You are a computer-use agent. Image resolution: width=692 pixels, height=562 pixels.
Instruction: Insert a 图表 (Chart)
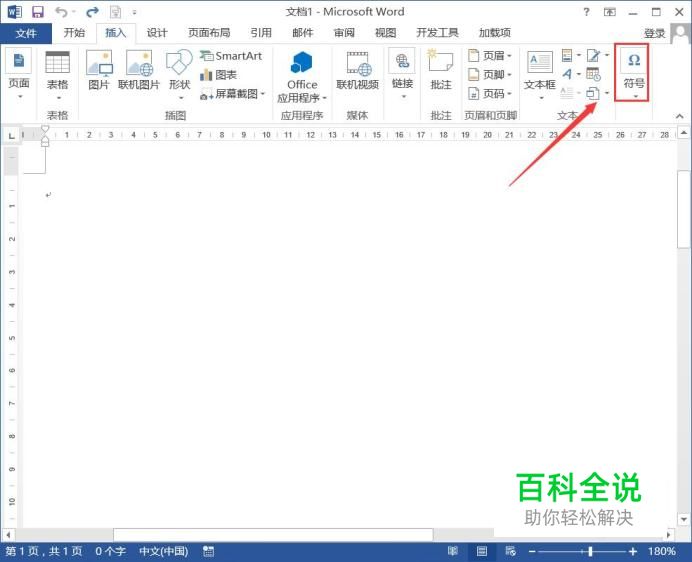tap(218, 75)
